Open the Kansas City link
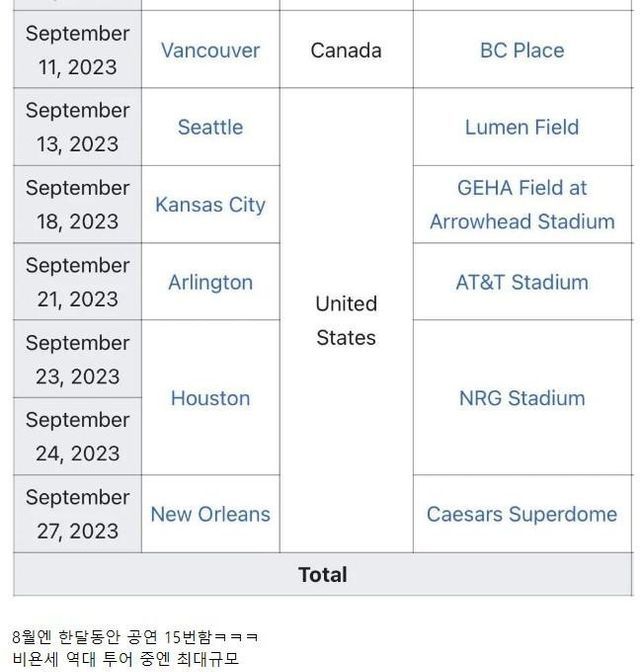640x672 pixels. [x=210, y=205]
